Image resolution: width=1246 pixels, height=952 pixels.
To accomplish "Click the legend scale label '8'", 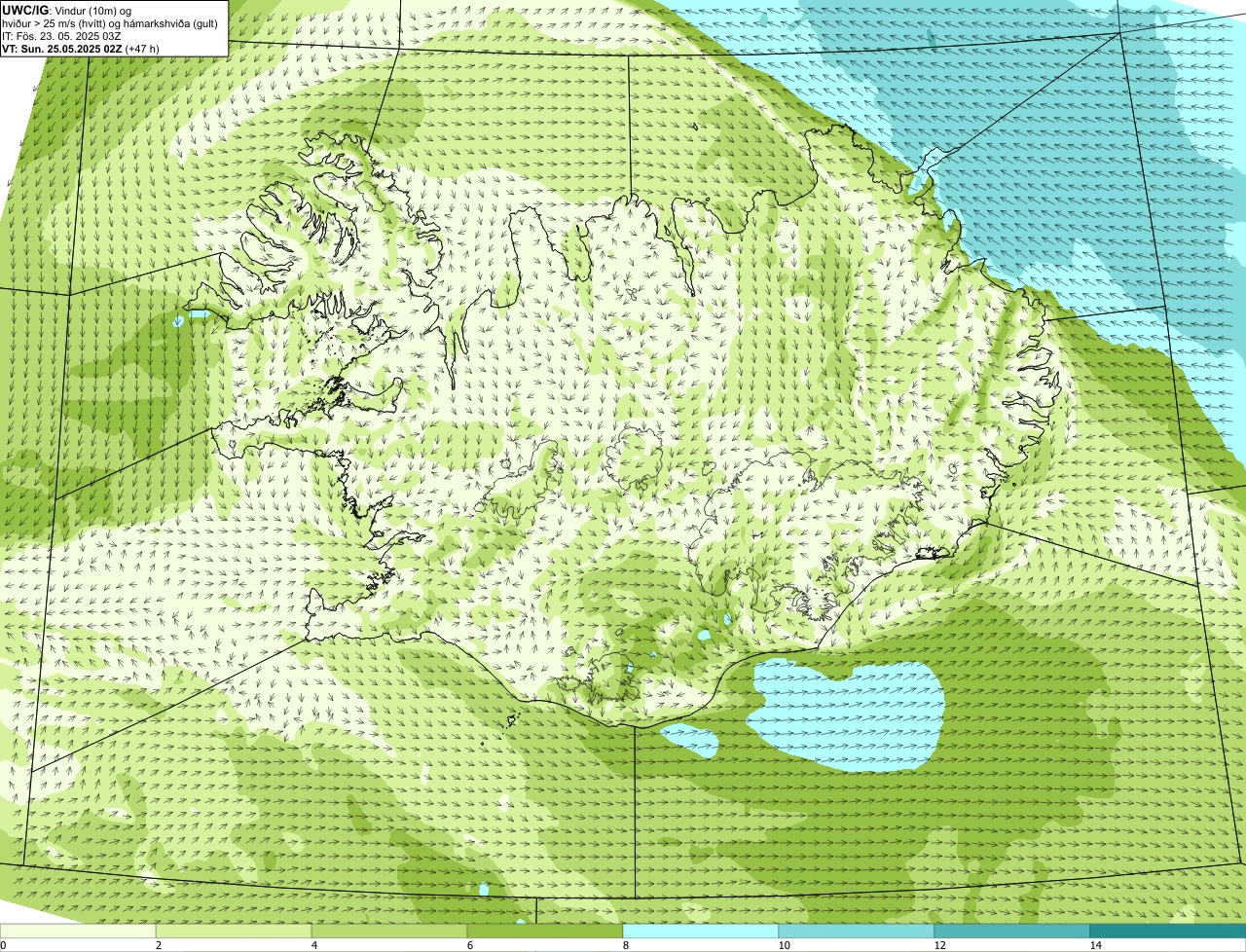I will pos(624,945).
